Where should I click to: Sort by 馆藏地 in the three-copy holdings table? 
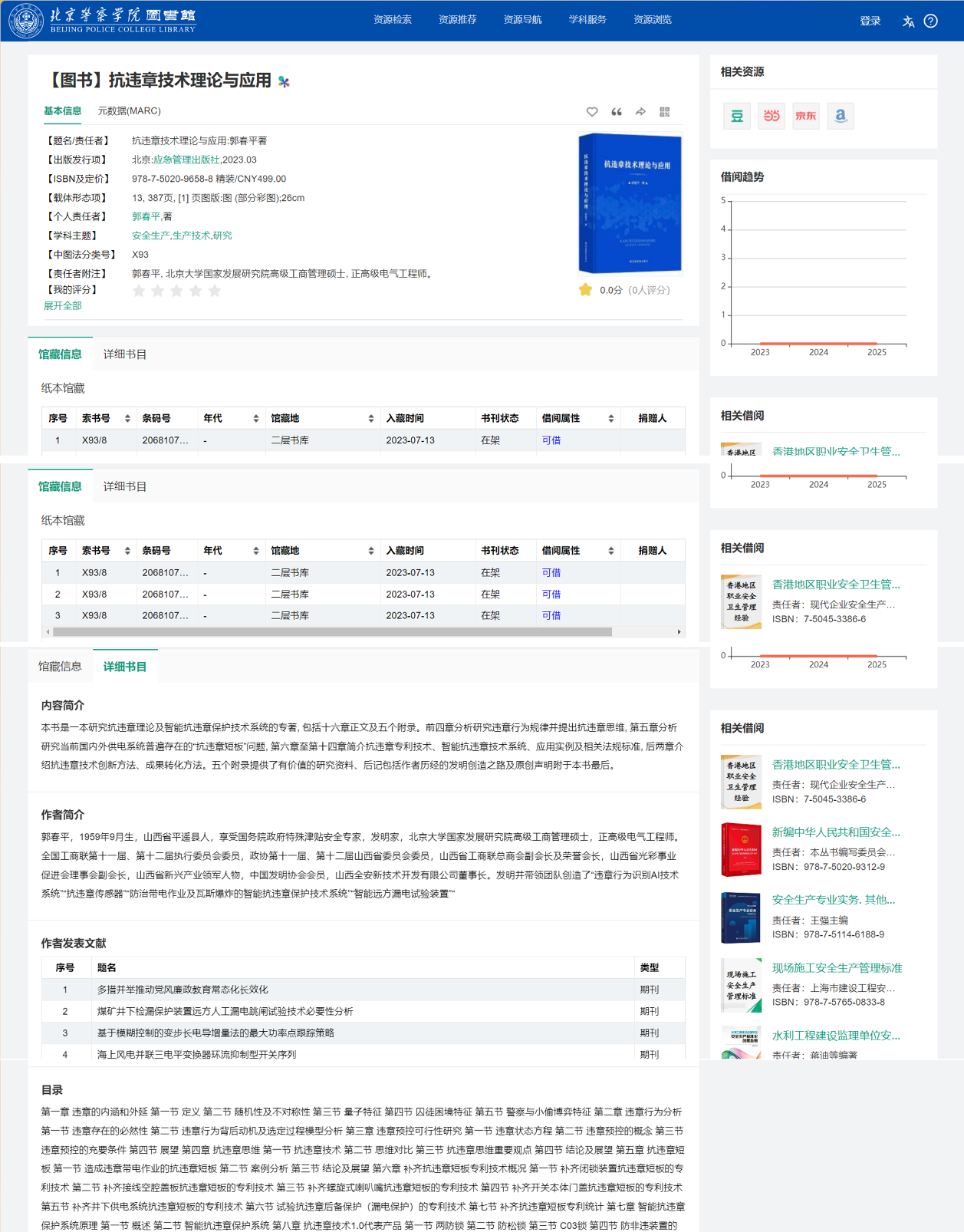click(x=371, y=551)
